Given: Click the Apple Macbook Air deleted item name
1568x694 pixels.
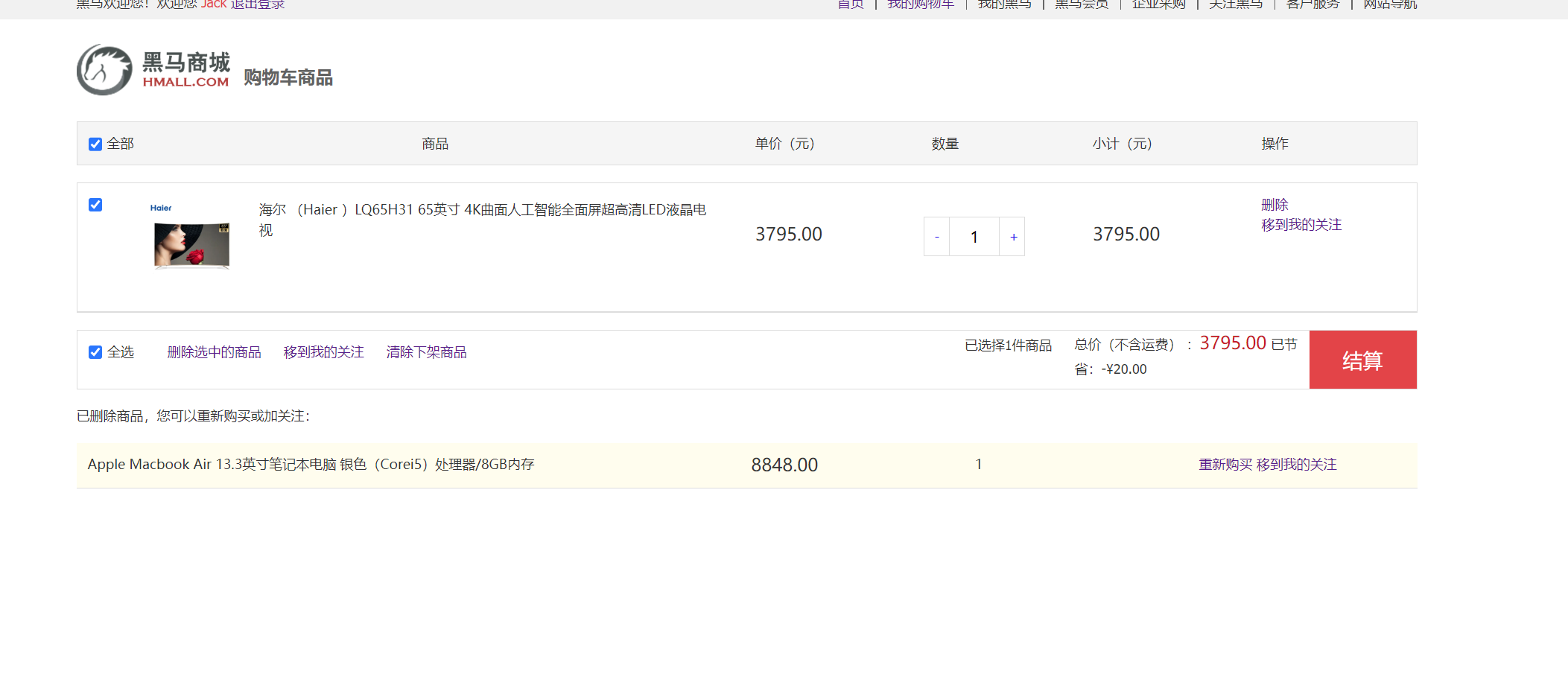Looking at the screenshot, I should coord(311,465).
